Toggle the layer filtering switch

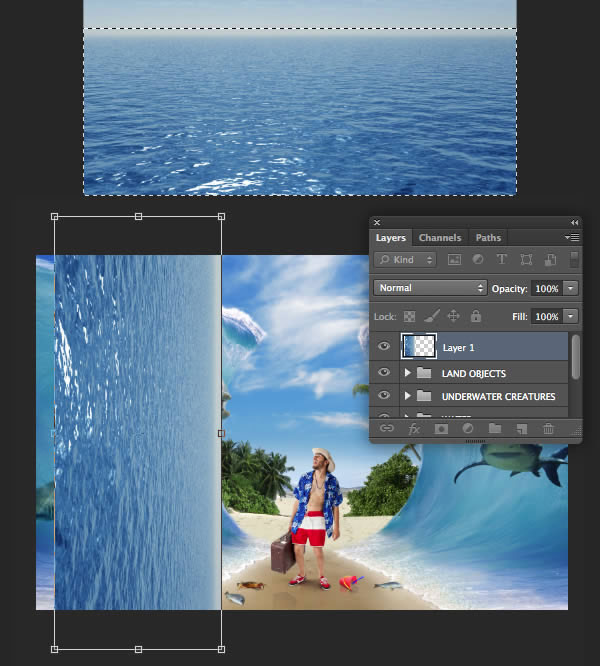pyautogui.click(x=574, y=260)
